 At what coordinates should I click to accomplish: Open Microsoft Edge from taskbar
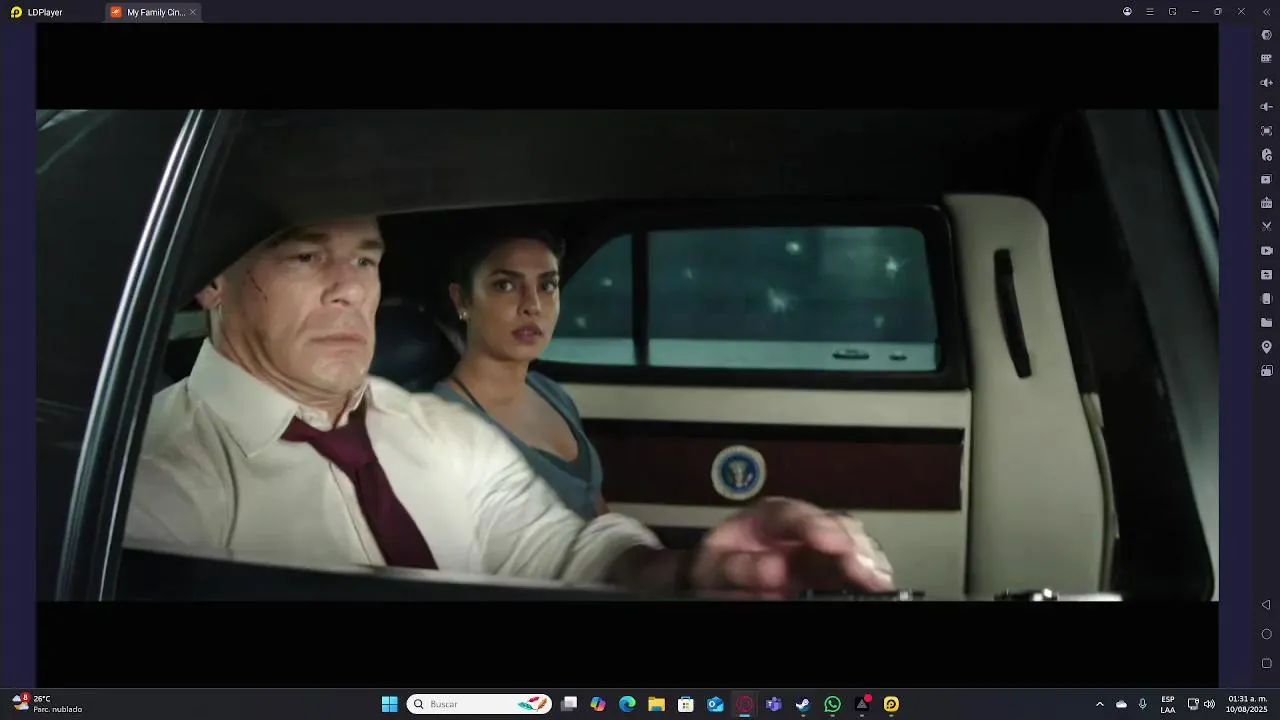(627, 704)
